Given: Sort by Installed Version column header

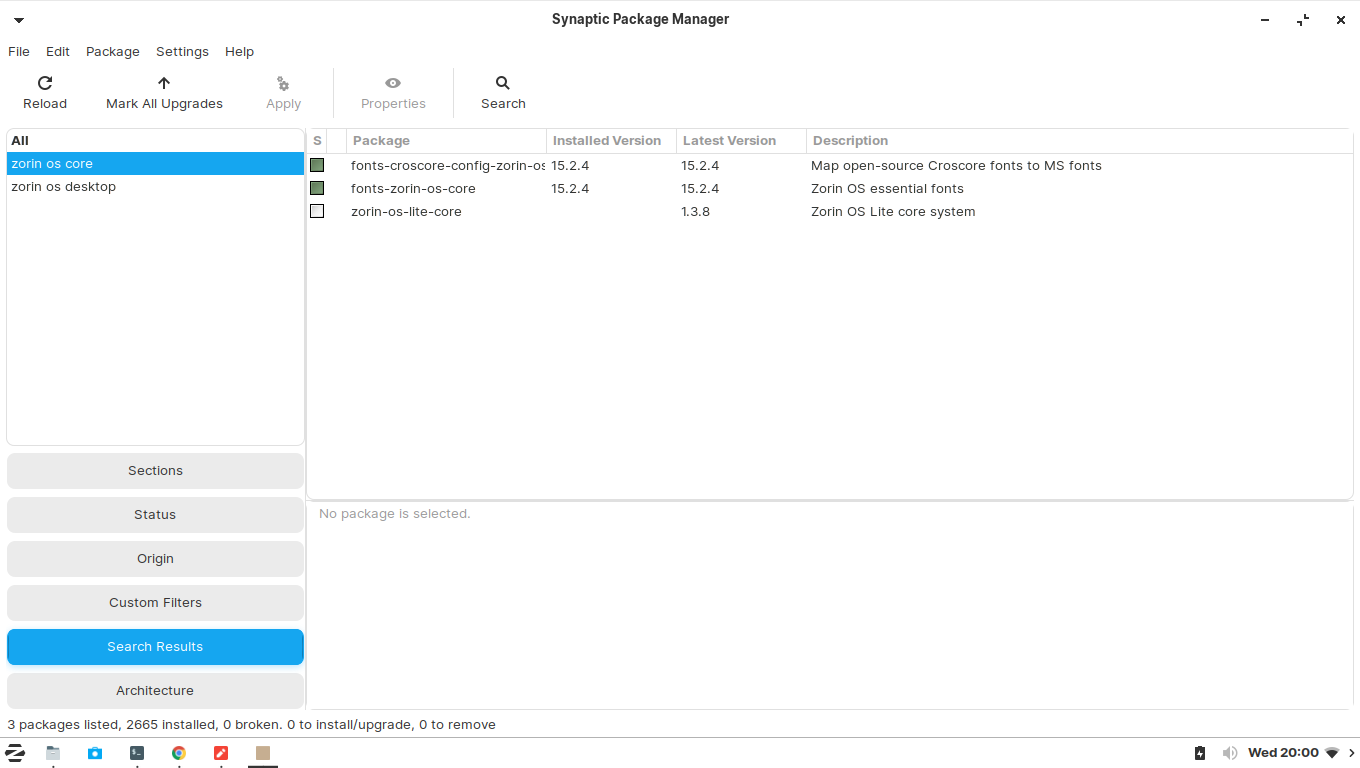Looking at the screenshot, I should click(611, 141).
